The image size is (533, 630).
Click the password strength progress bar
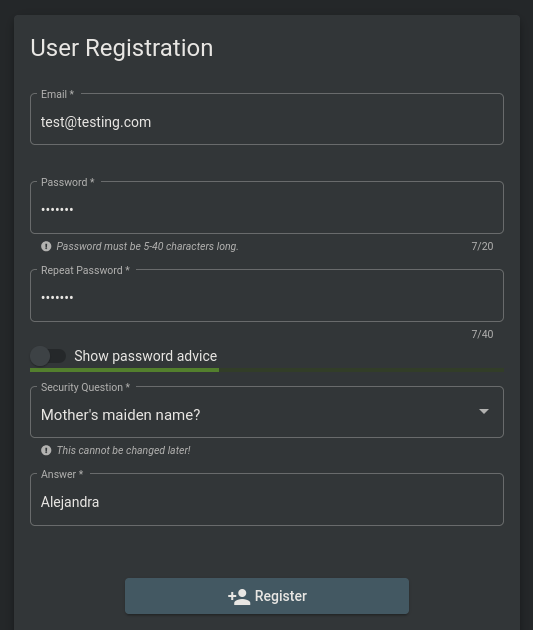click(x=267, y=370)
